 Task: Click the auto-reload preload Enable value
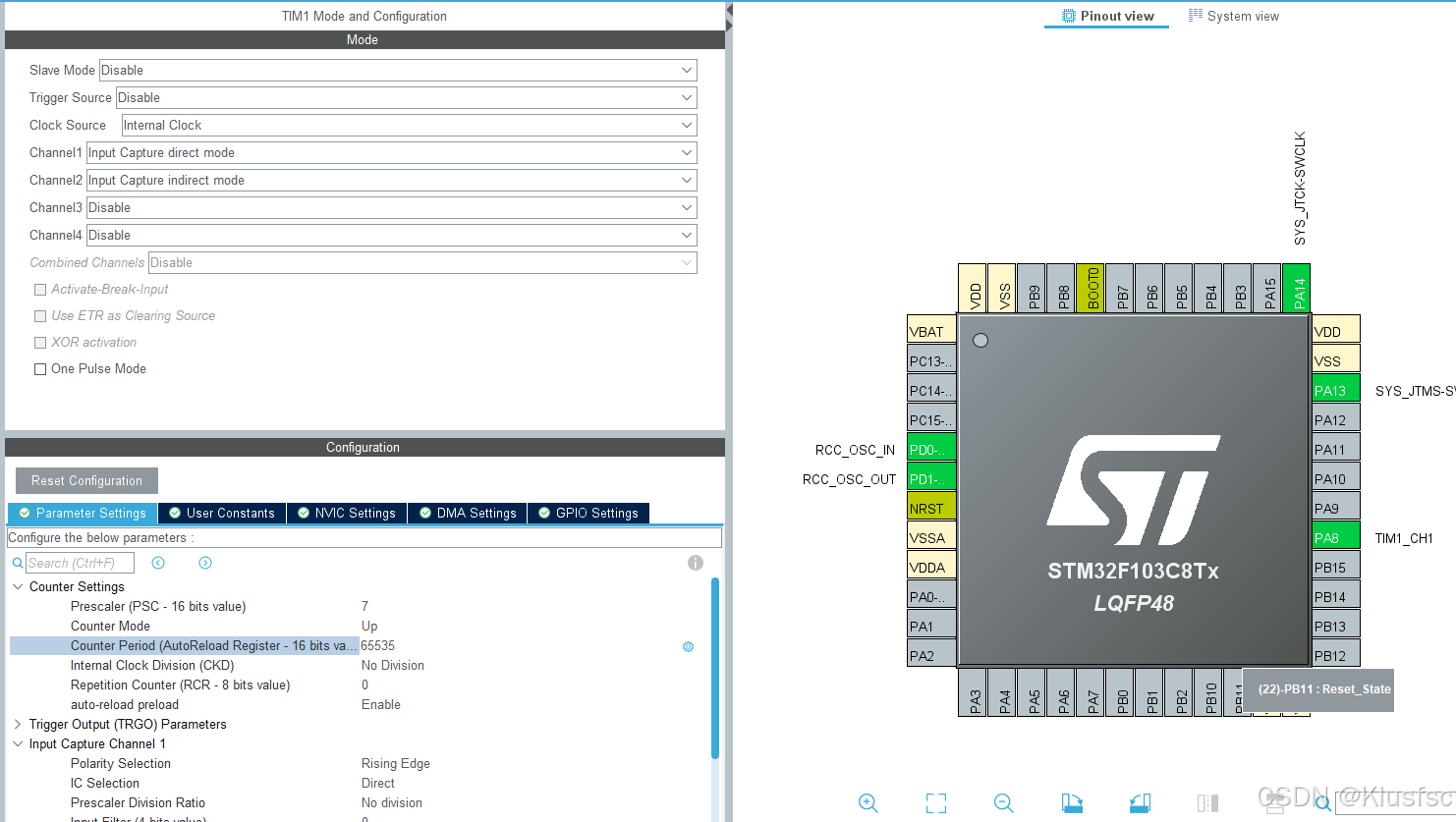[381, 704]
